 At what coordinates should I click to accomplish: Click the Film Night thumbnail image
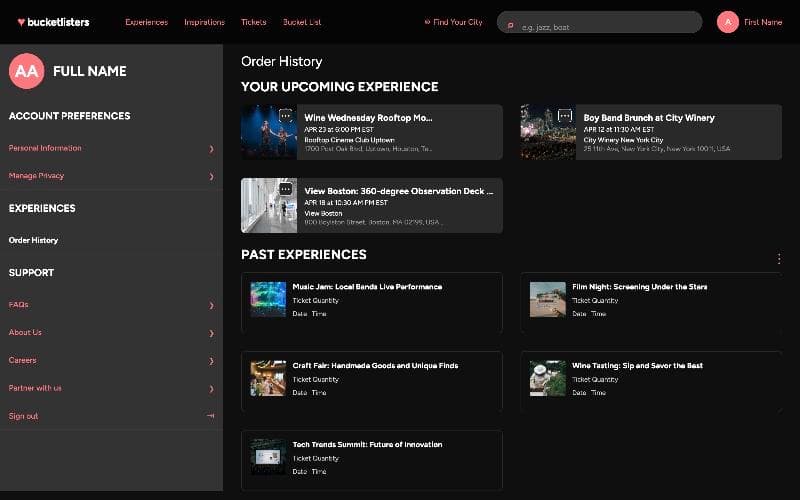coord(548,299)
